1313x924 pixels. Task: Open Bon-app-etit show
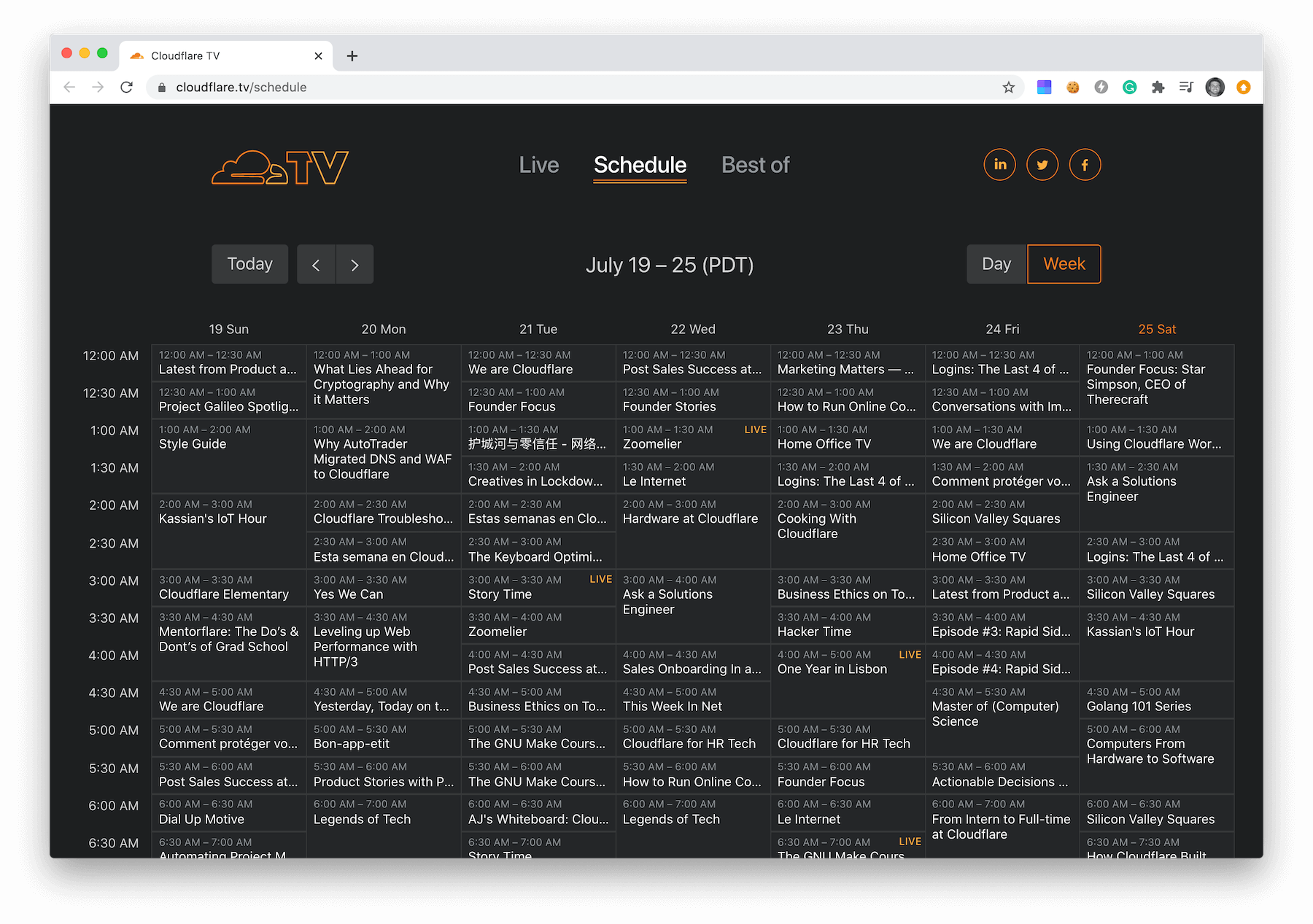[384, 737]
